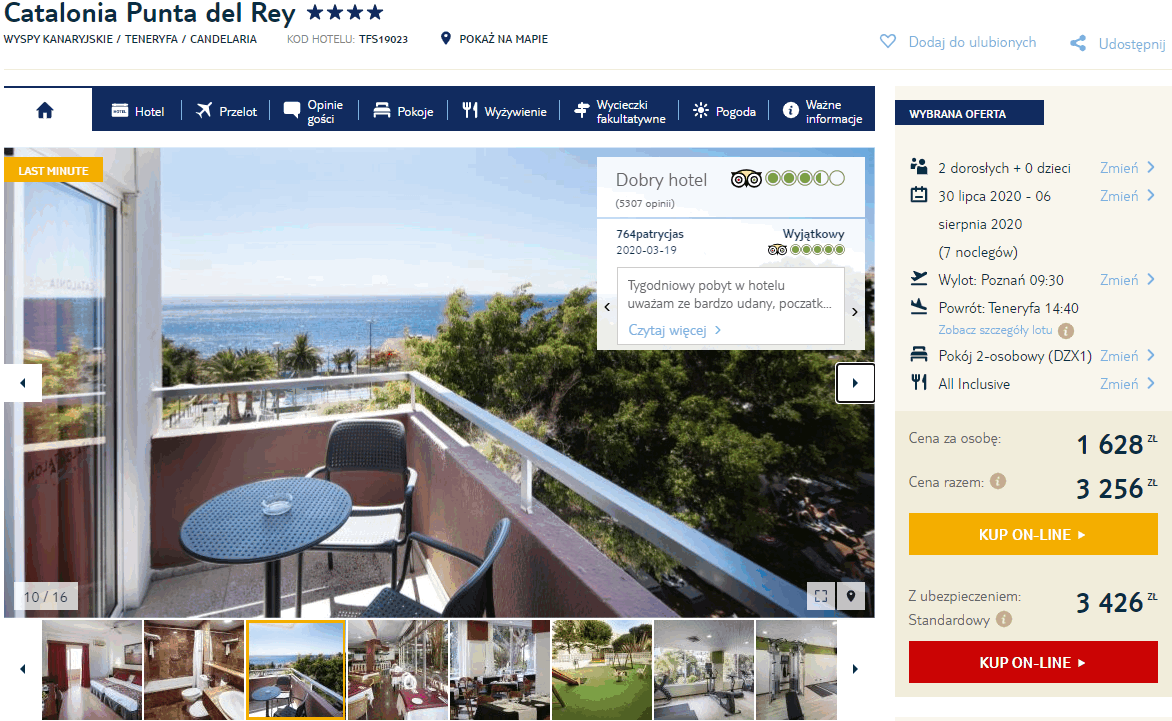Click info icon next to Zobacz szczegóły lotu
The height and width of the screenshot is (721, 1172).
pyautogui.click(x=1066, y=330)
